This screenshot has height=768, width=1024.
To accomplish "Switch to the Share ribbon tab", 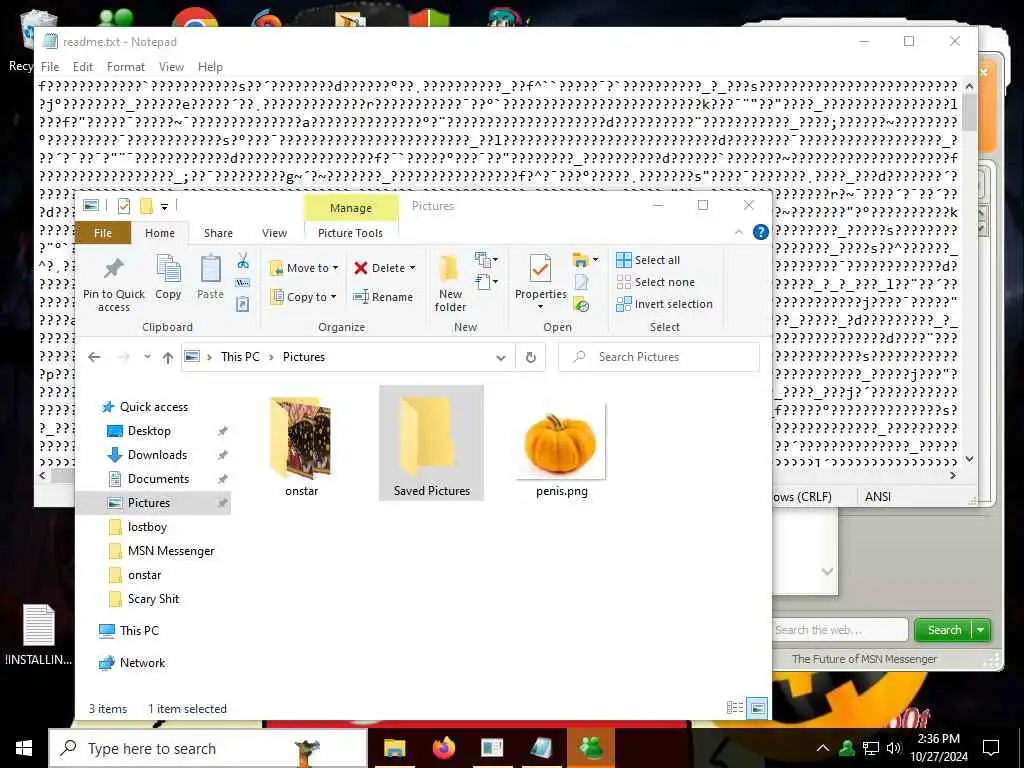I will (218, 233).
